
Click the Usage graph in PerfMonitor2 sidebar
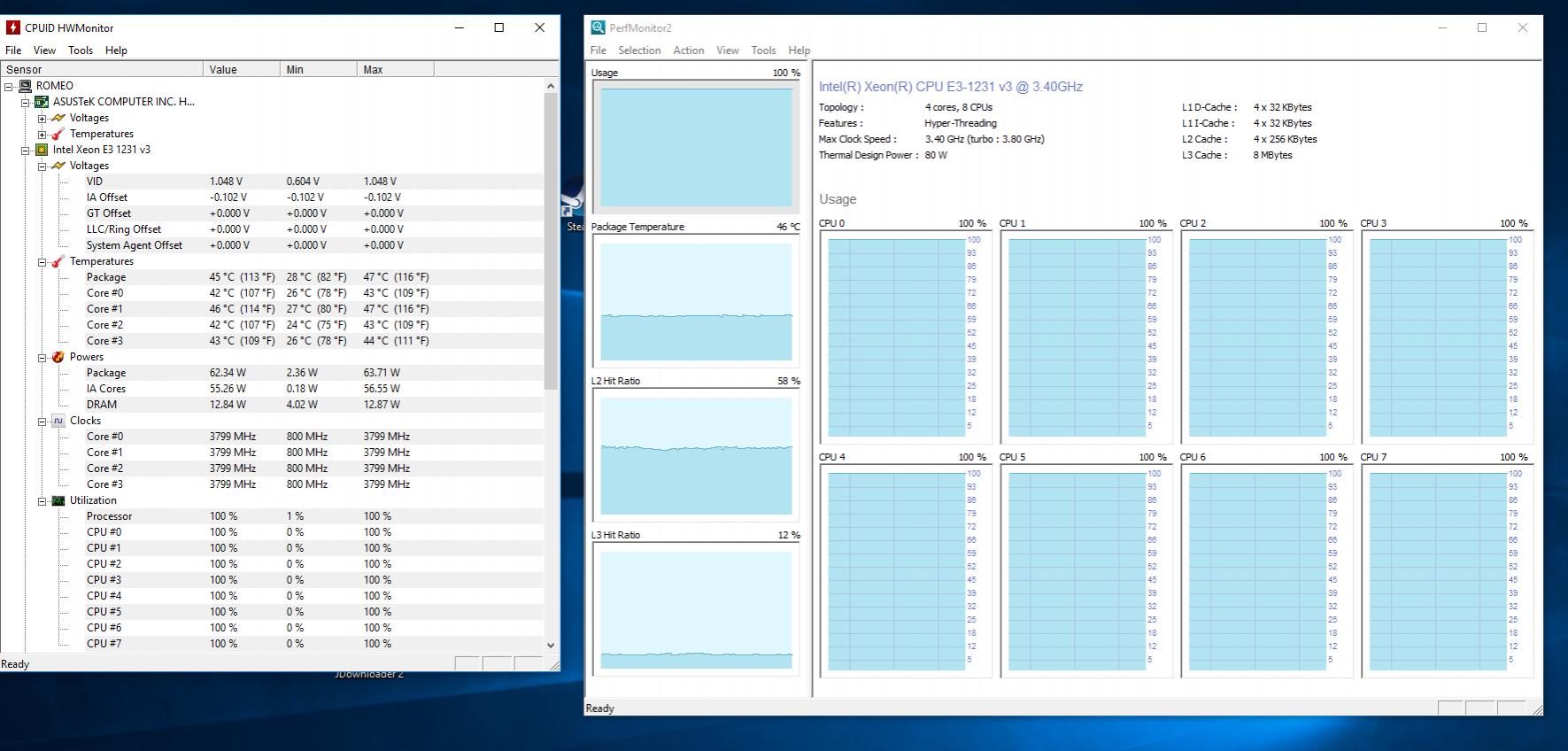click(x=696, y=147)
